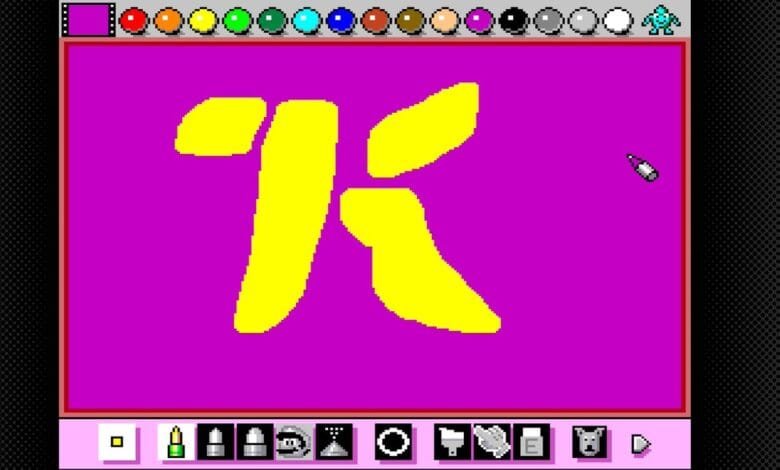This screenshot has width=780, height=470.
Task: Choose the airbrush spray tool
Action: click(x=333, y=441)
